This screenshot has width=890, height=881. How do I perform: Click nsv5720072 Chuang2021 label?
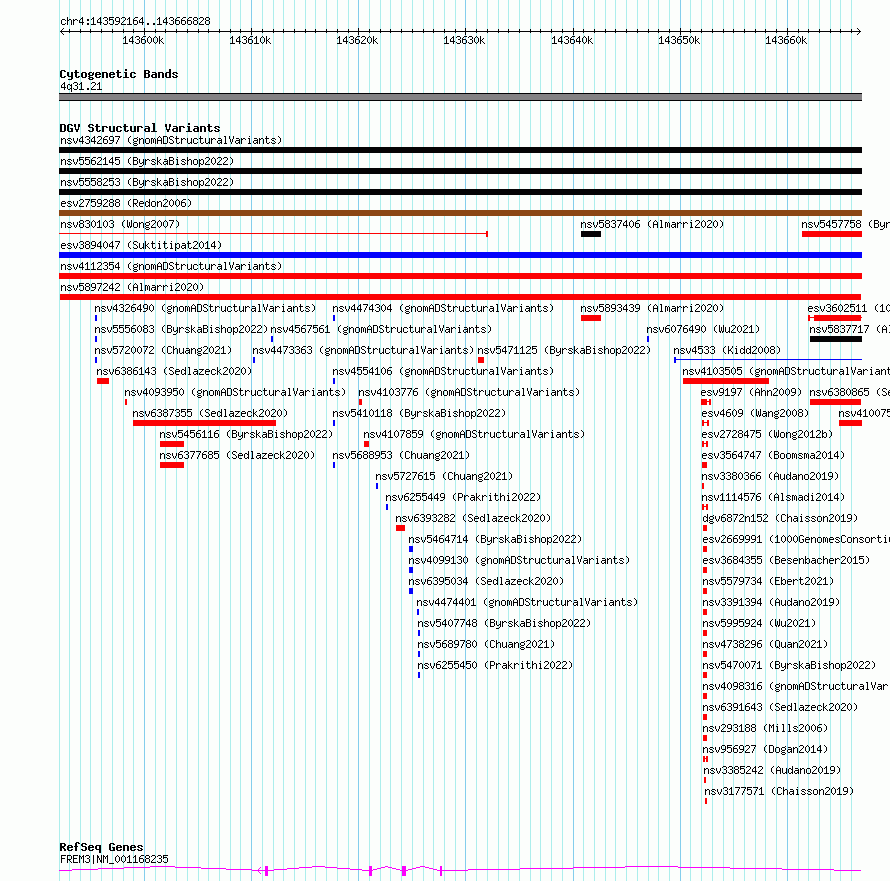[163, 350]
